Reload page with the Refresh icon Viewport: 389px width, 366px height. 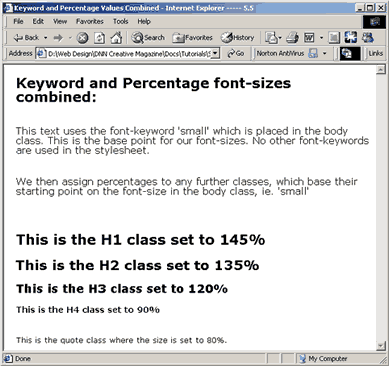click(99, 38)
